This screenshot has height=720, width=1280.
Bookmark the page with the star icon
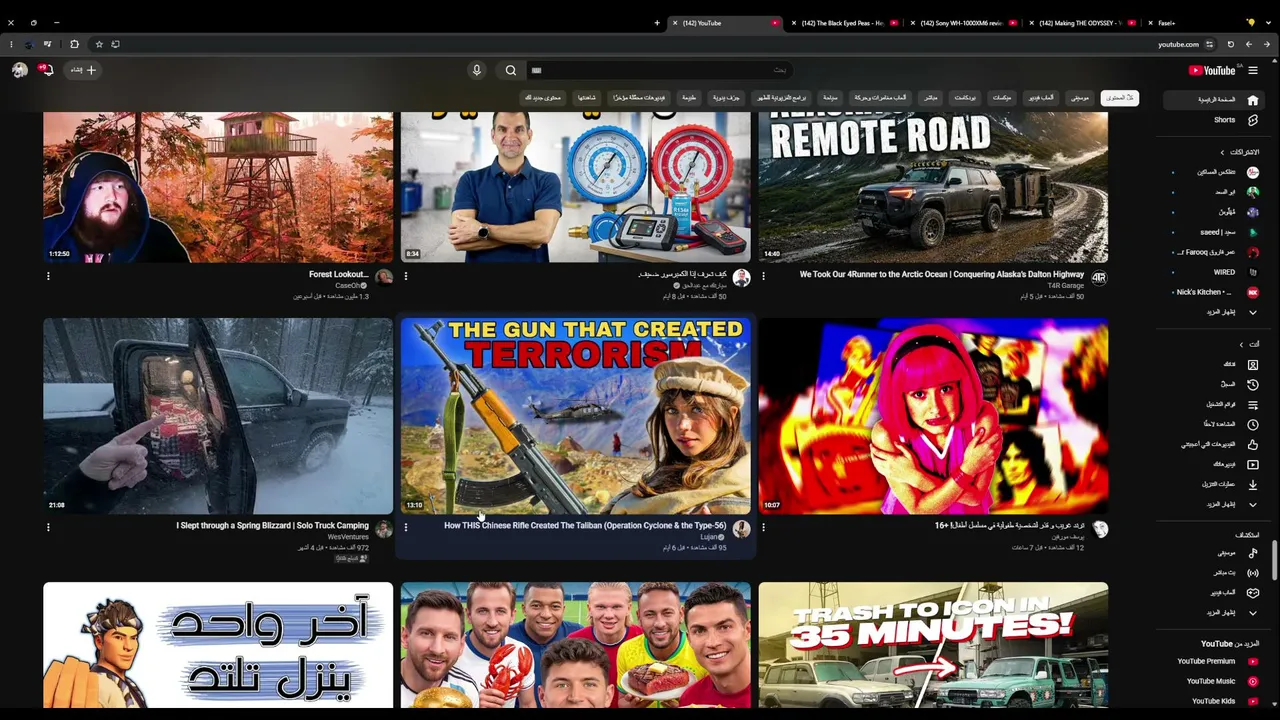click(x=99, y=44)
